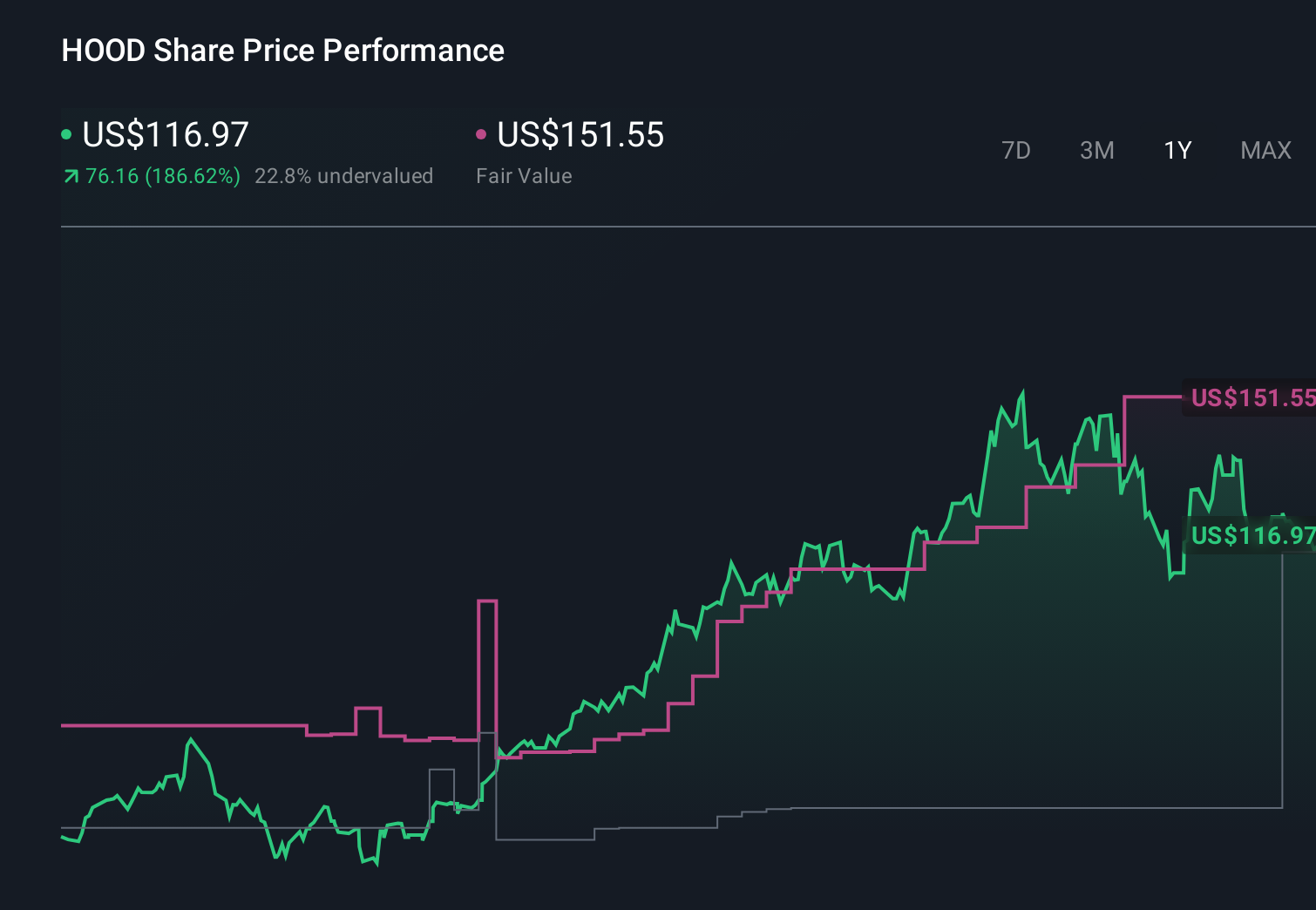Click the green upward trend arrow icon
1316x910 pixels.
click(71, 175)
